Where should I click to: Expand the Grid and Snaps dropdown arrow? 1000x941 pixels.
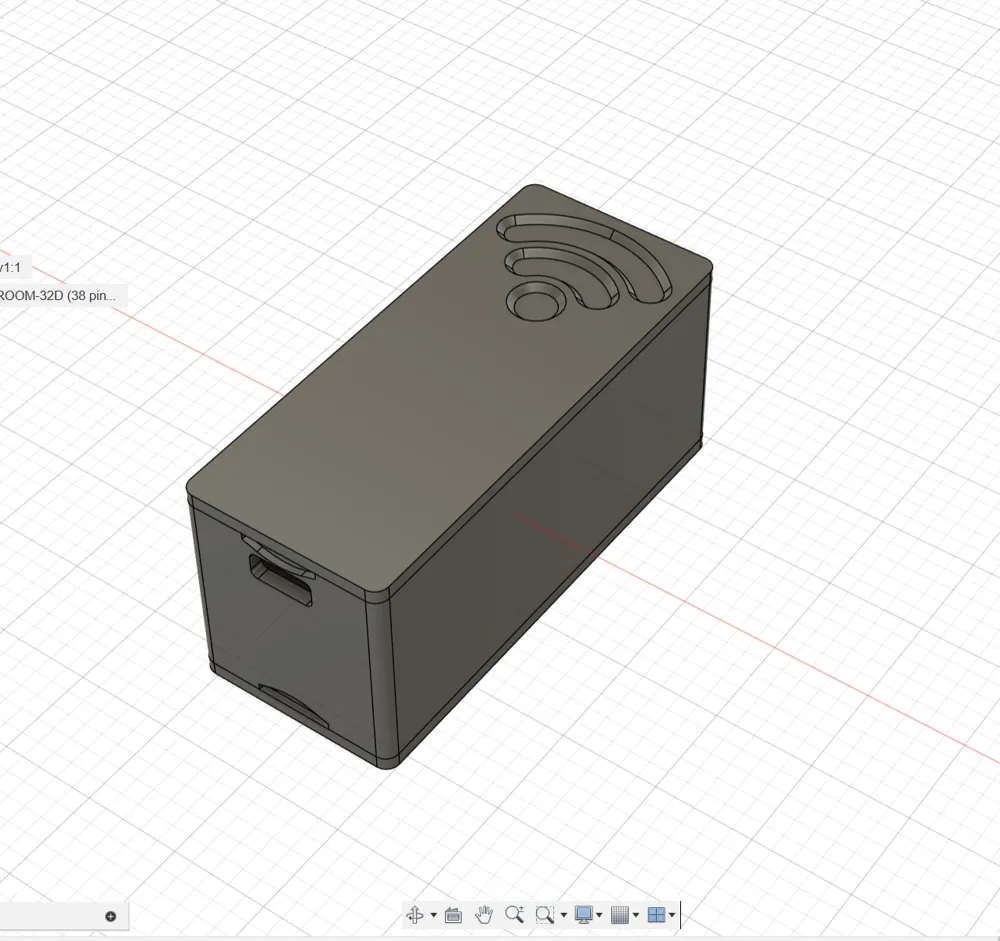(636, 915)
